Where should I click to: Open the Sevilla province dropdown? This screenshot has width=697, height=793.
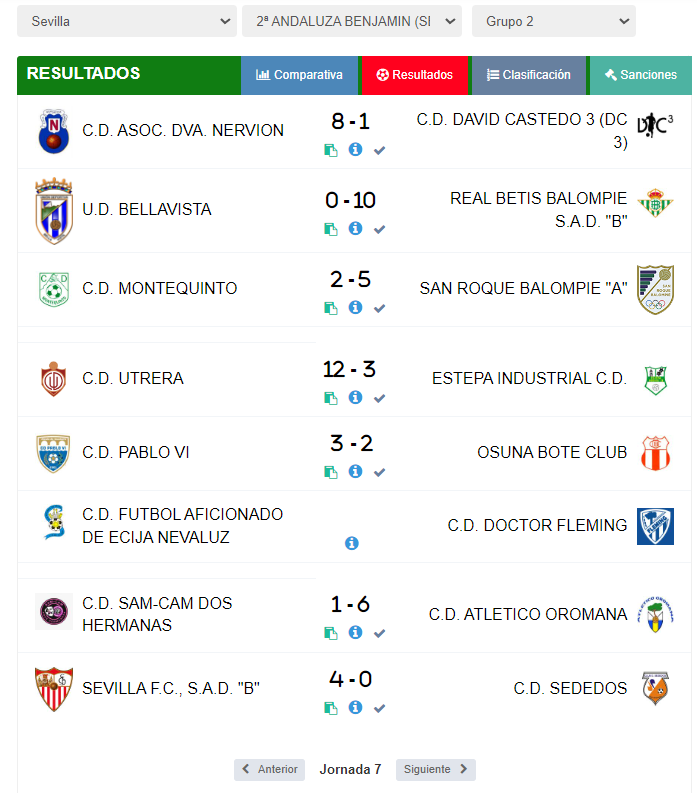click(127, 21)
